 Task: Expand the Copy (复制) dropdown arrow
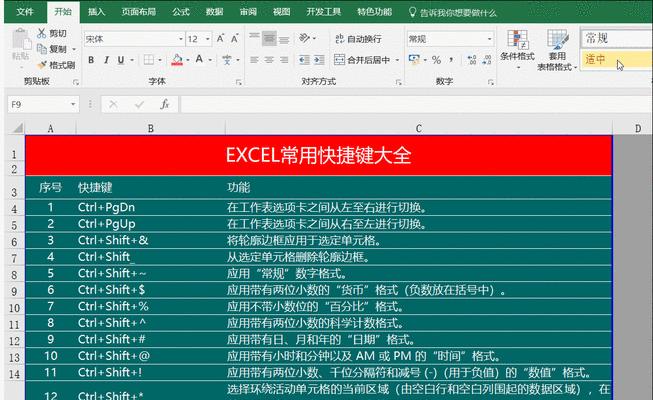pyautogui.click(x=74, y=49)
